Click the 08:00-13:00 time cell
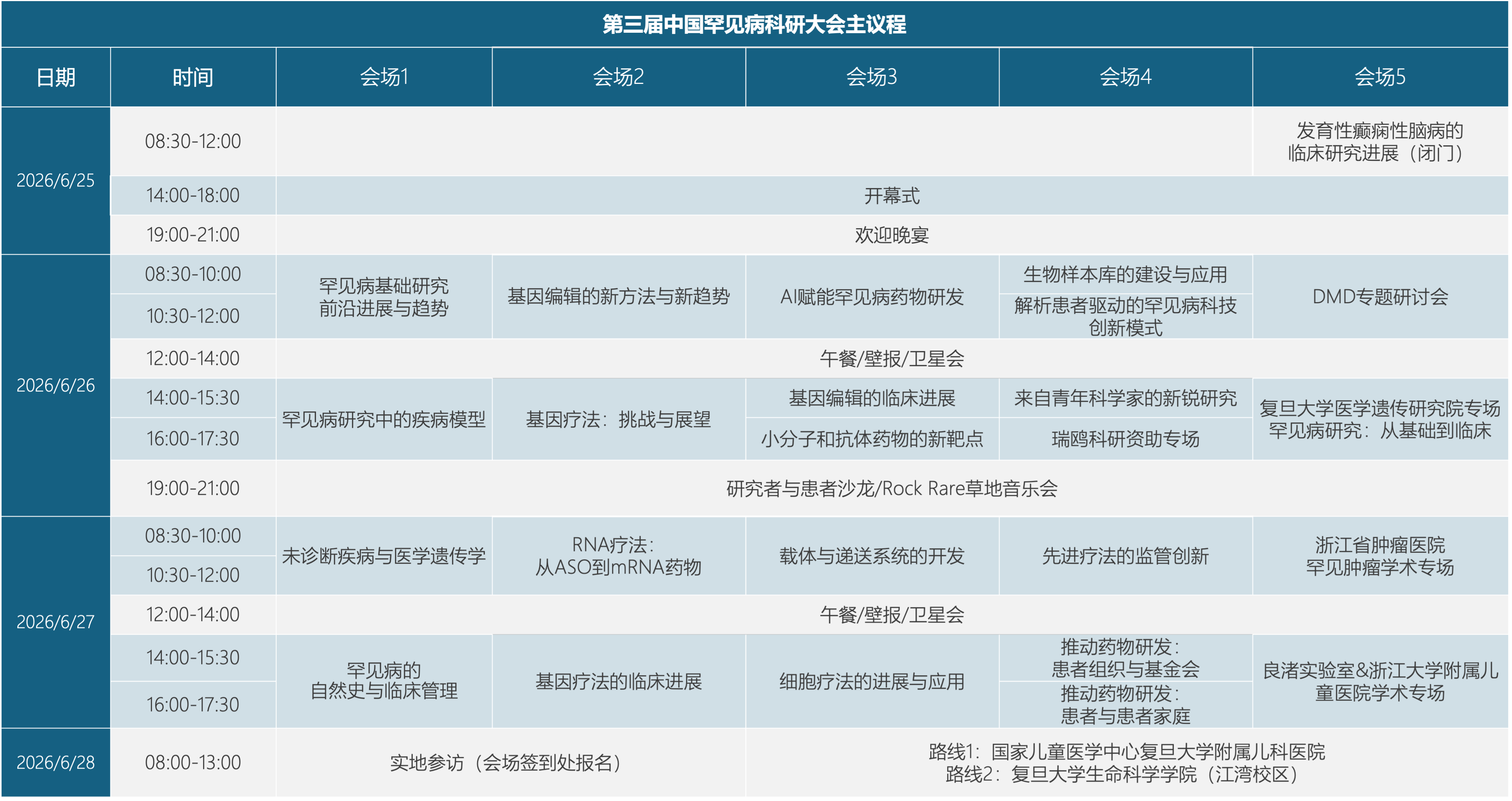The height and width of the screenshot is (801, 1512). coord(193,762)
